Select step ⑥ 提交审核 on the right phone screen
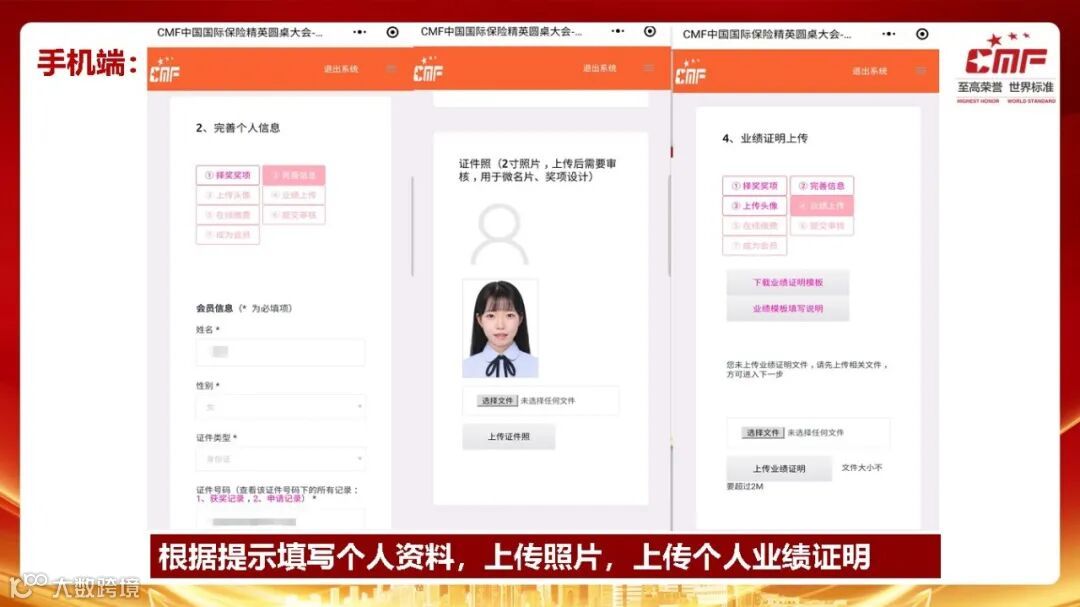Screen dimensions: 1080x607 pyautogui.click(x=822, y=225)
